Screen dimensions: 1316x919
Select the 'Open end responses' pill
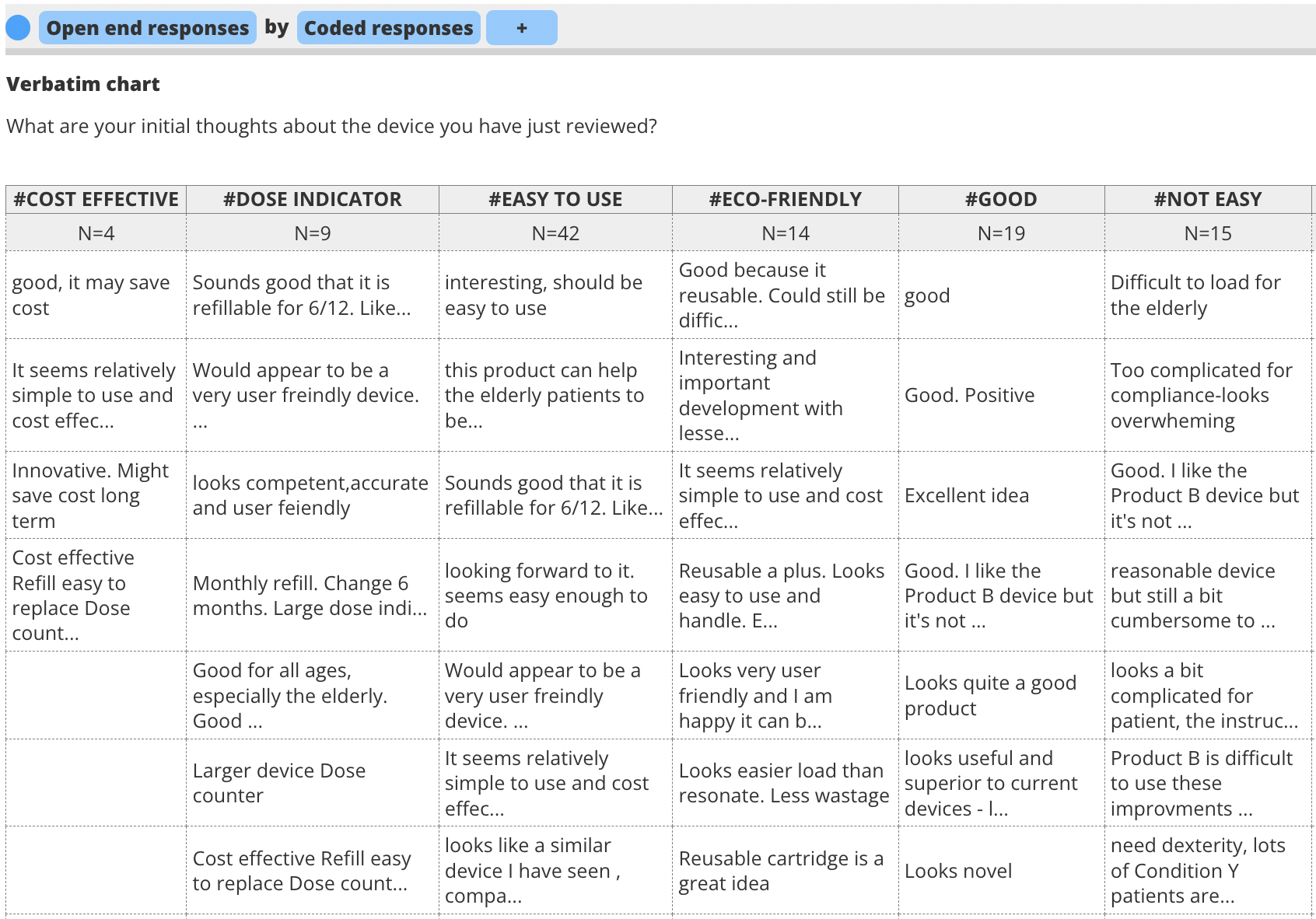(x=147, y=28)
